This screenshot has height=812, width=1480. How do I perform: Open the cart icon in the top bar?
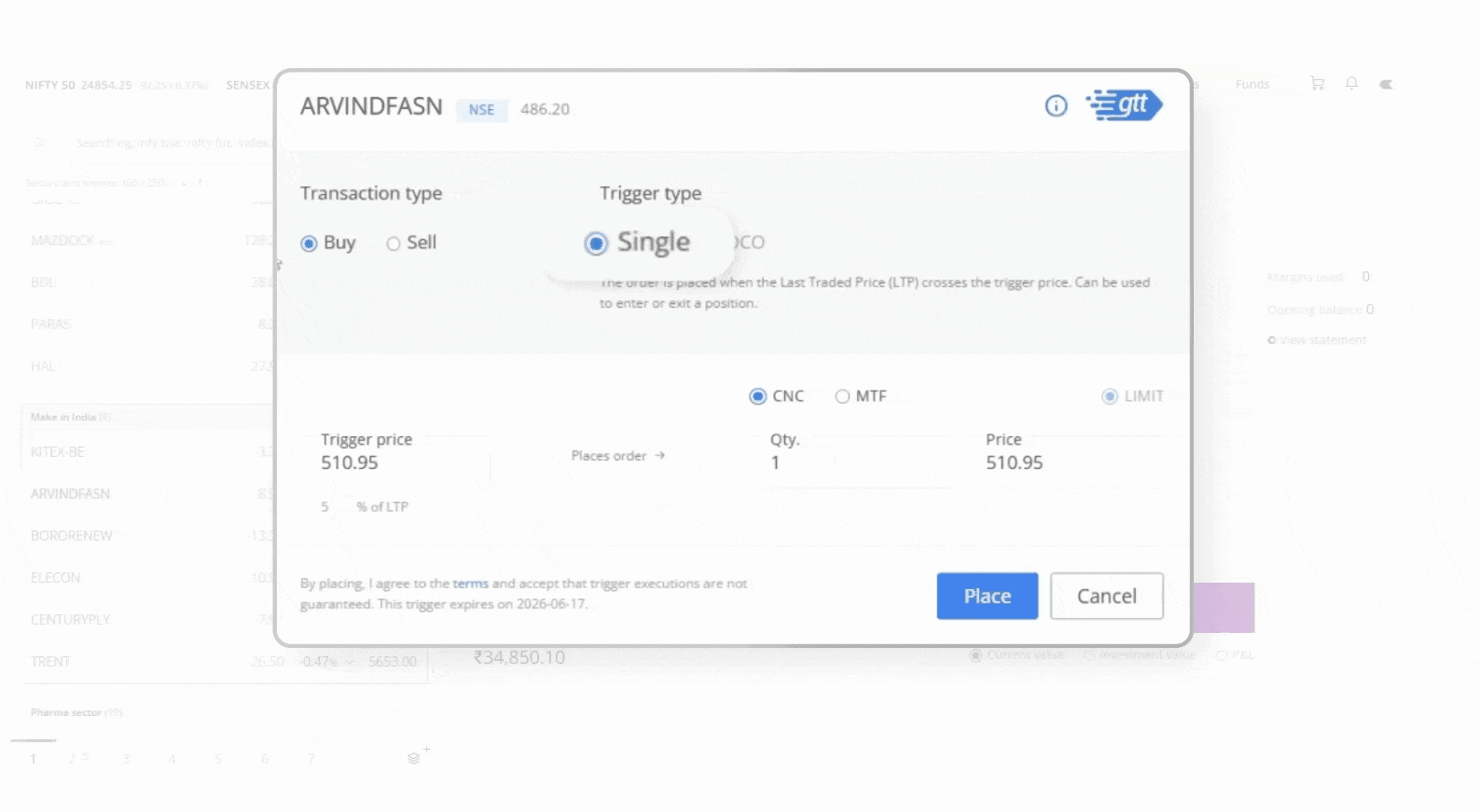(1317, 84)
